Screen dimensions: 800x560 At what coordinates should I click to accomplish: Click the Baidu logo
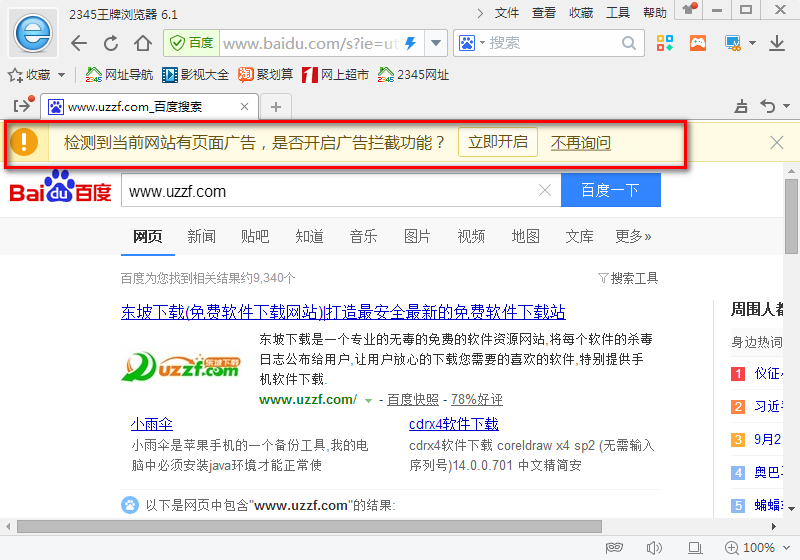pos(60,187)
